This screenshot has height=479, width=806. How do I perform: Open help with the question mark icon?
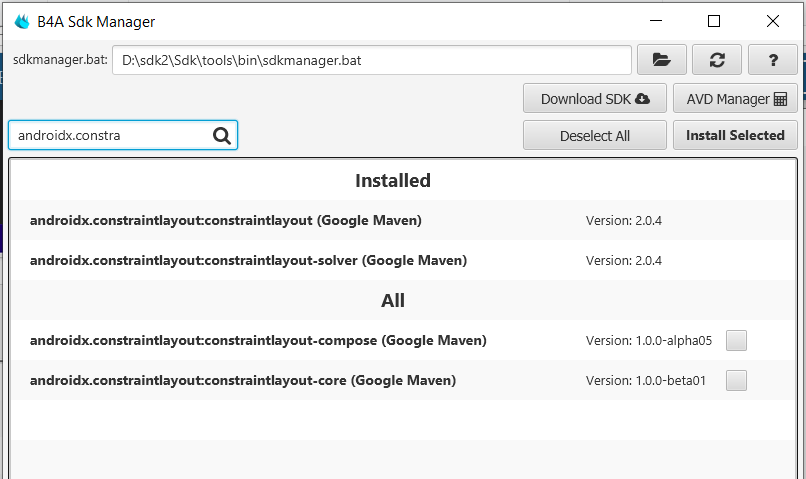[x=773, y=60]
